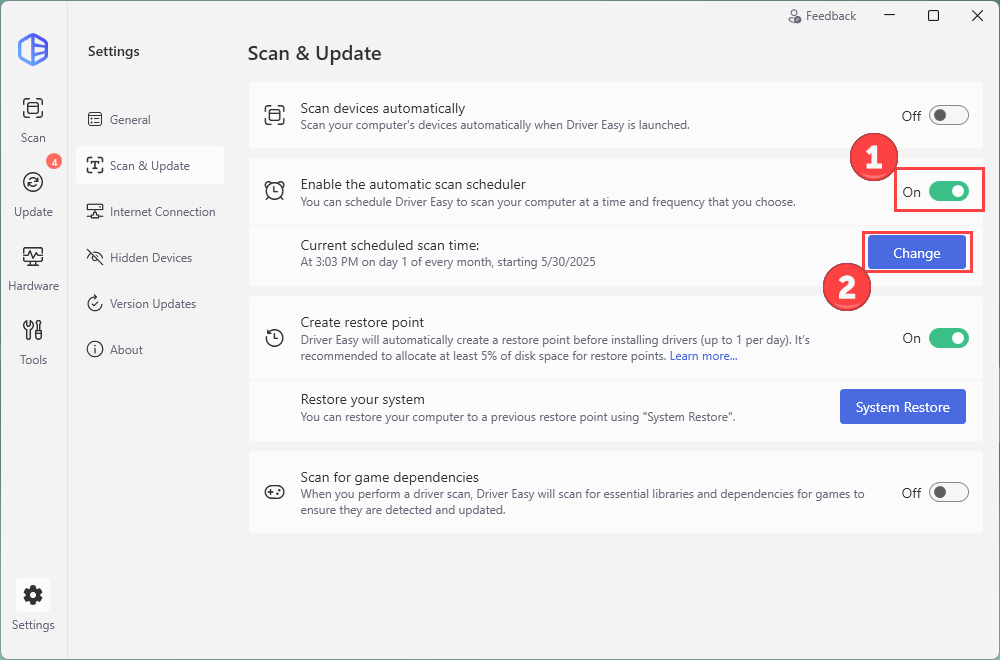Image resolution: width=1000 pixels, height=660 pixels.
Task: Open Version Updates settings page
Action: coord(152,304)
